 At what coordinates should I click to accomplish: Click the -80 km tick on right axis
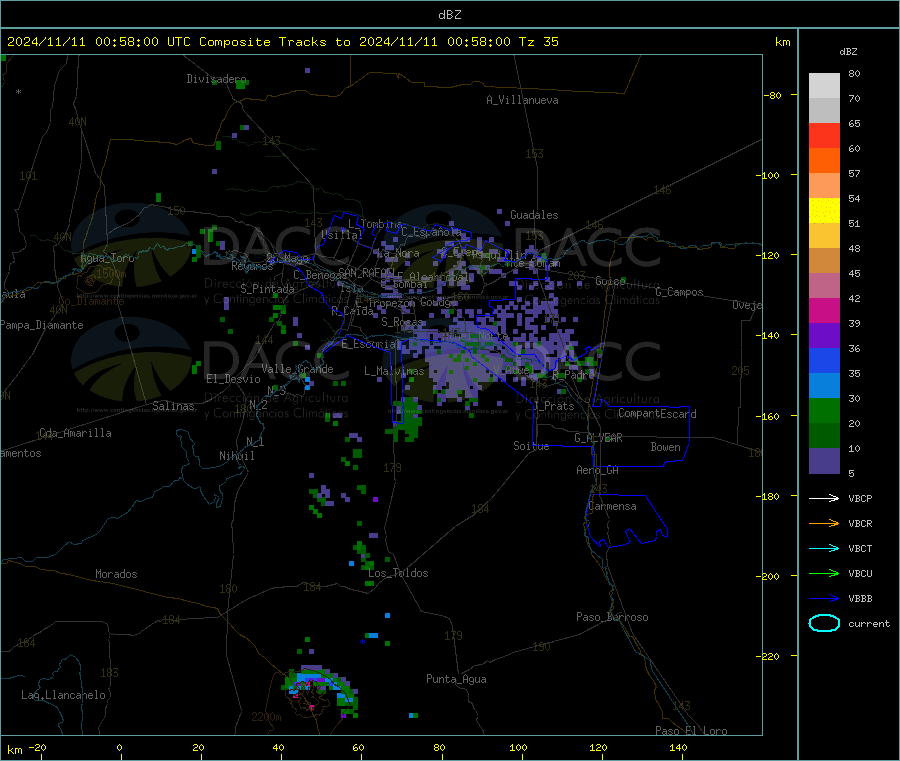[773, 95]
